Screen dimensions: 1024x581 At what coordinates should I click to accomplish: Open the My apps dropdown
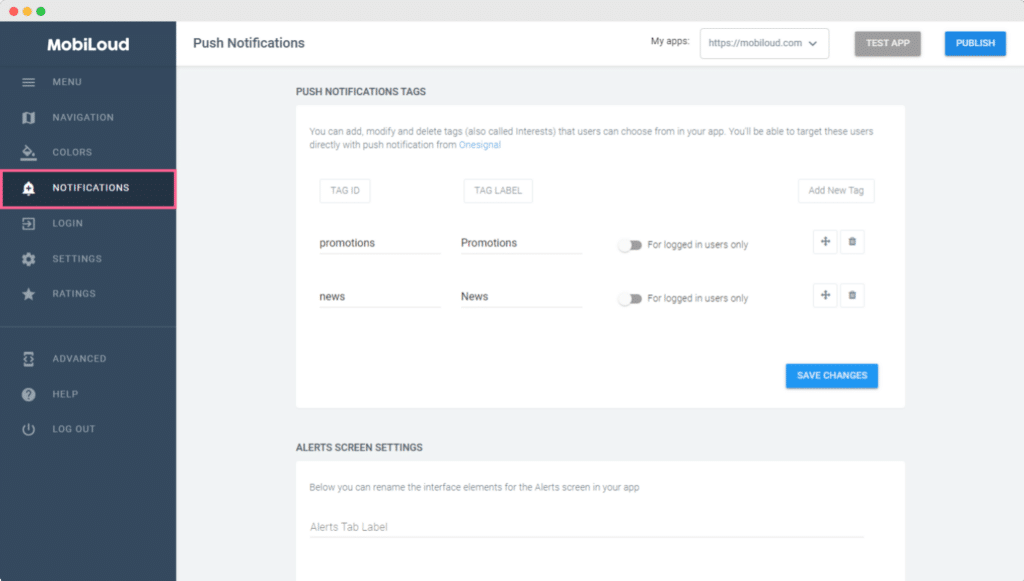tap(764, 44)
